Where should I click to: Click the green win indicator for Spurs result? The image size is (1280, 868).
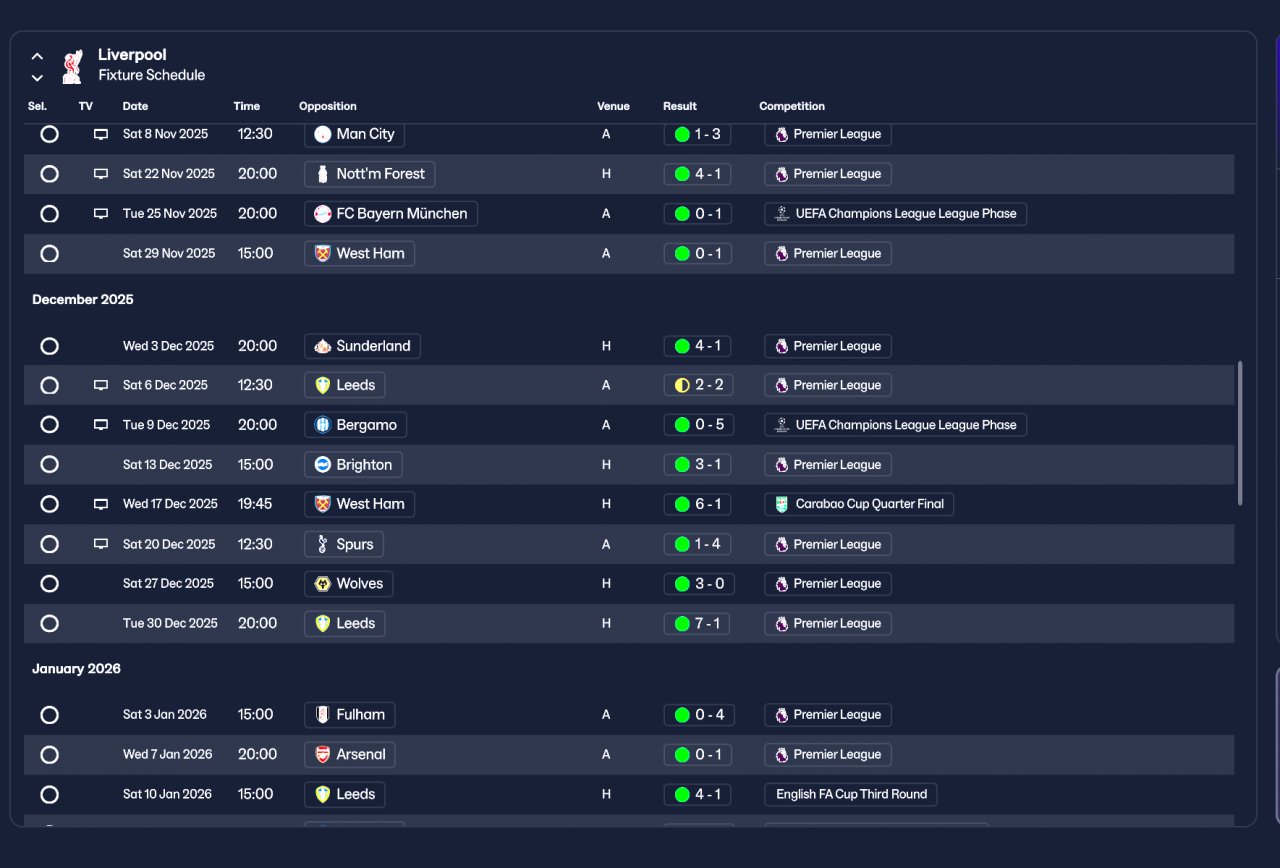tap(682, 544)
